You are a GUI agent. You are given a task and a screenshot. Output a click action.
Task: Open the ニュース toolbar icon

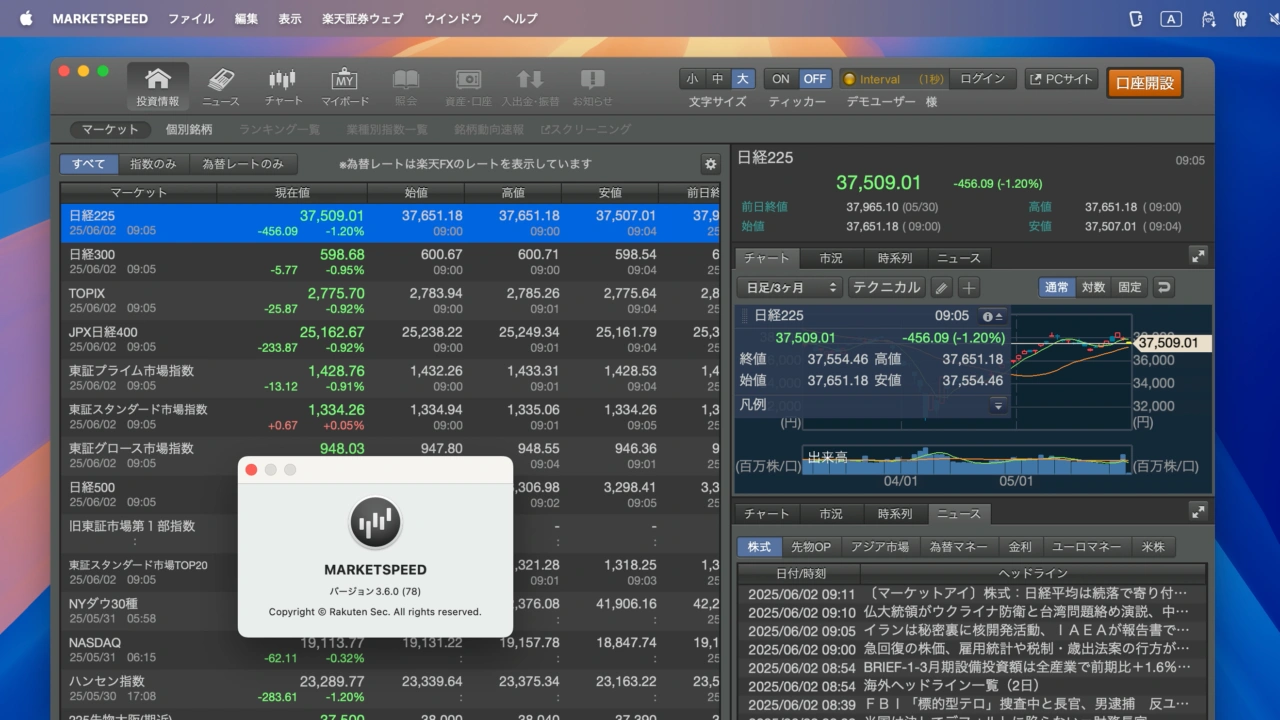[x=220, y=87]
